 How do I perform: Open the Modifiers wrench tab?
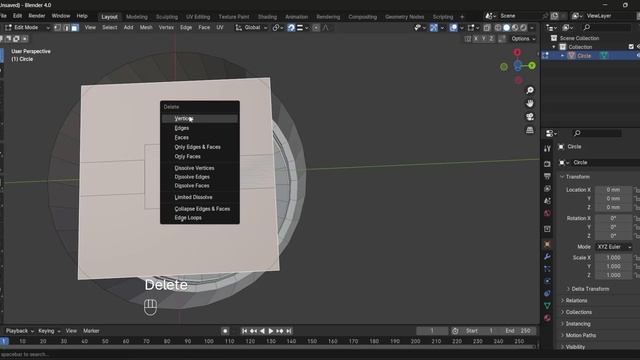click(547, 256)
